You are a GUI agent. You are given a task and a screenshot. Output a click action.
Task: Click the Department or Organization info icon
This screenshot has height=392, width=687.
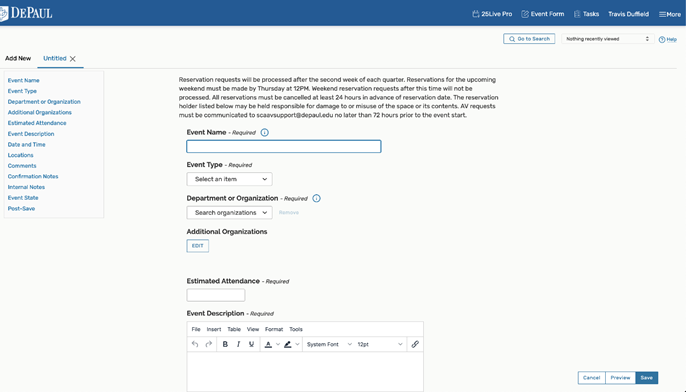[316, 198]
